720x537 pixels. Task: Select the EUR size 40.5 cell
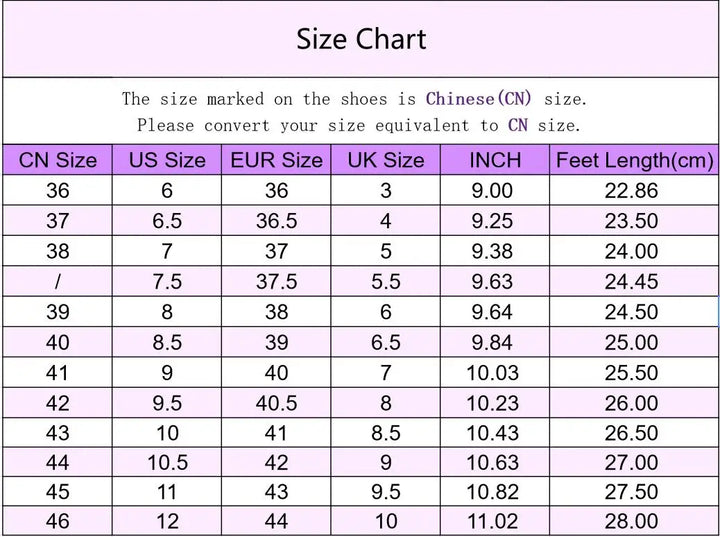click(276, 403)
